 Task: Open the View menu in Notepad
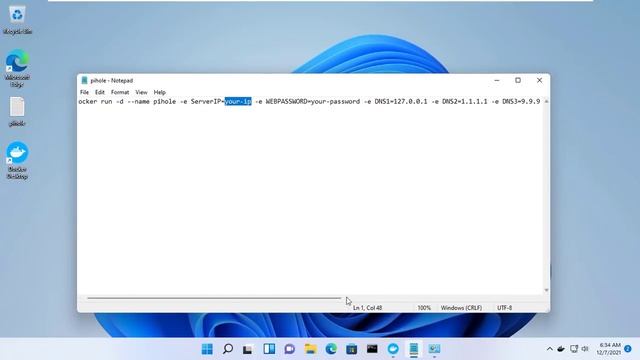coord(141,92)
